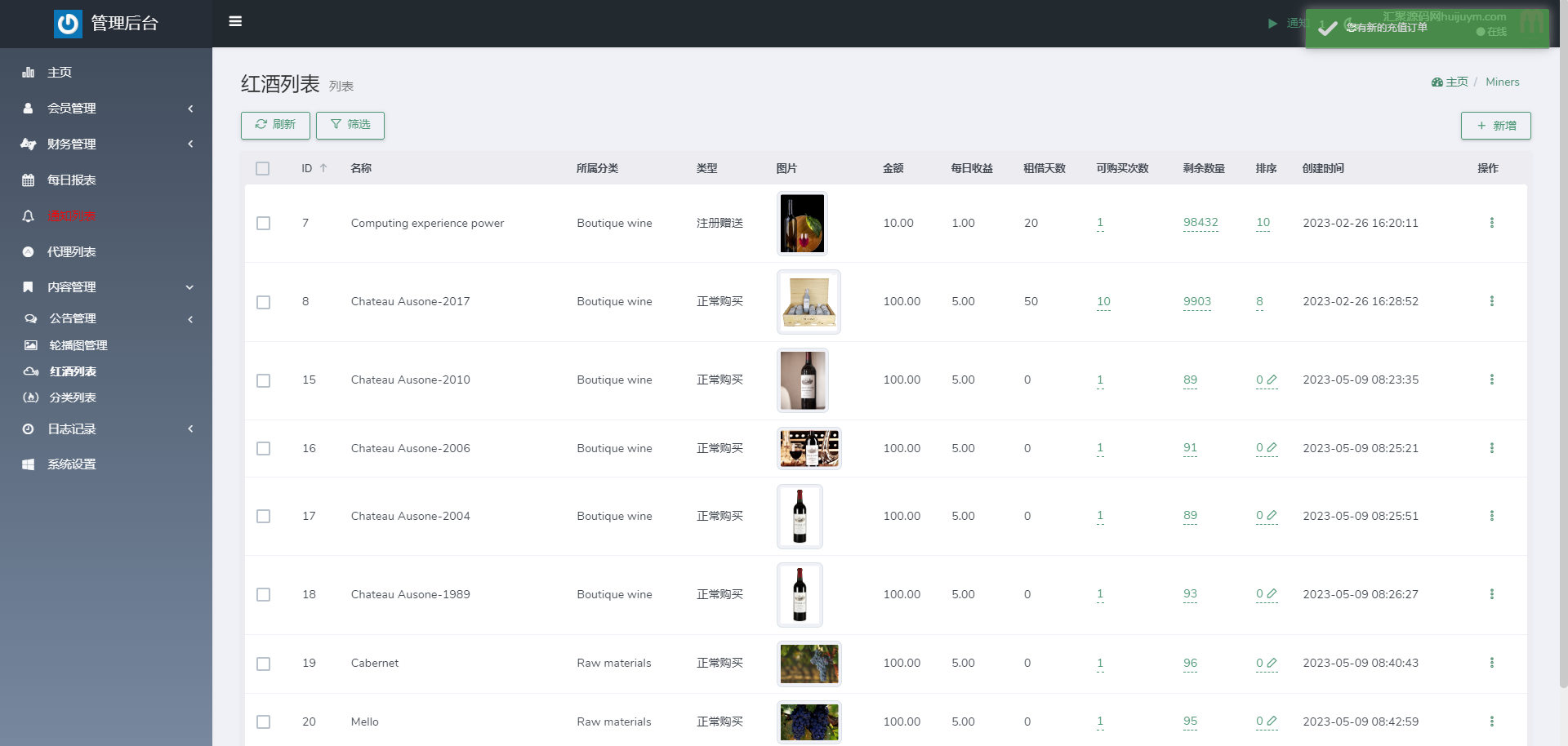The height and width of the screenshot is (746, 1568).
Task: Dismiss the green 您有新的充值订单 notification
Action: pyautogui.click(x=1427, y=29)
